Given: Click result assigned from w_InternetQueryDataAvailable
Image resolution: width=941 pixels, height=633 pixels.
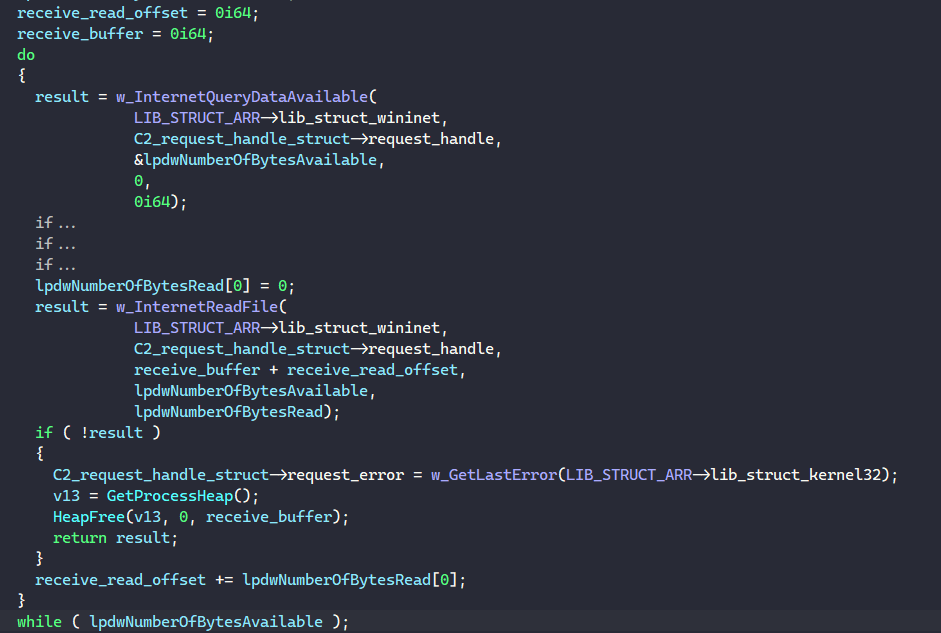Looking at the screenshot, I should tap(62, 97).
